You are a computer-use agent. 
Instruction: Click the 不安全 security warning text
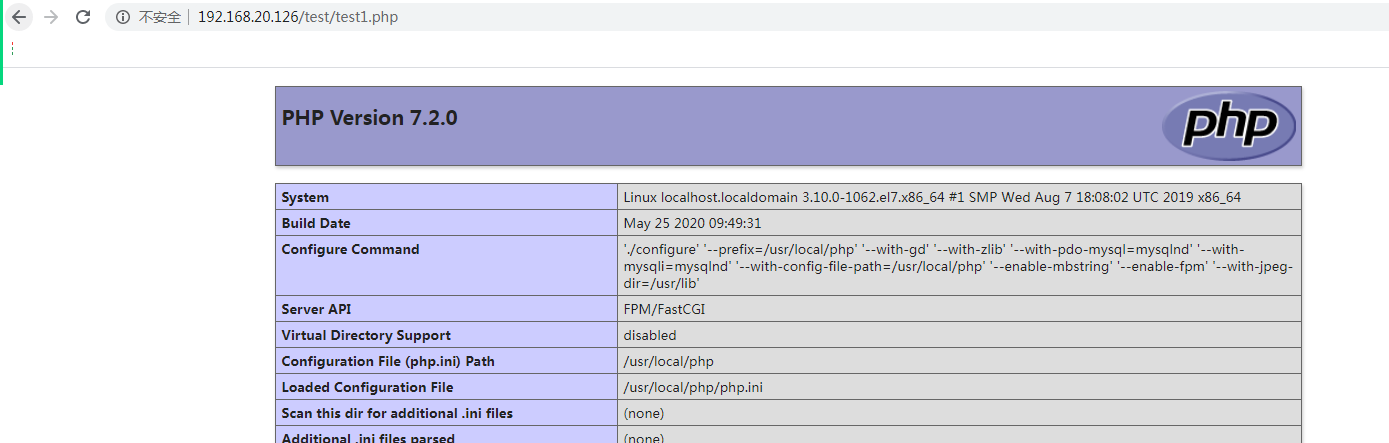click(x=160, y=17)
